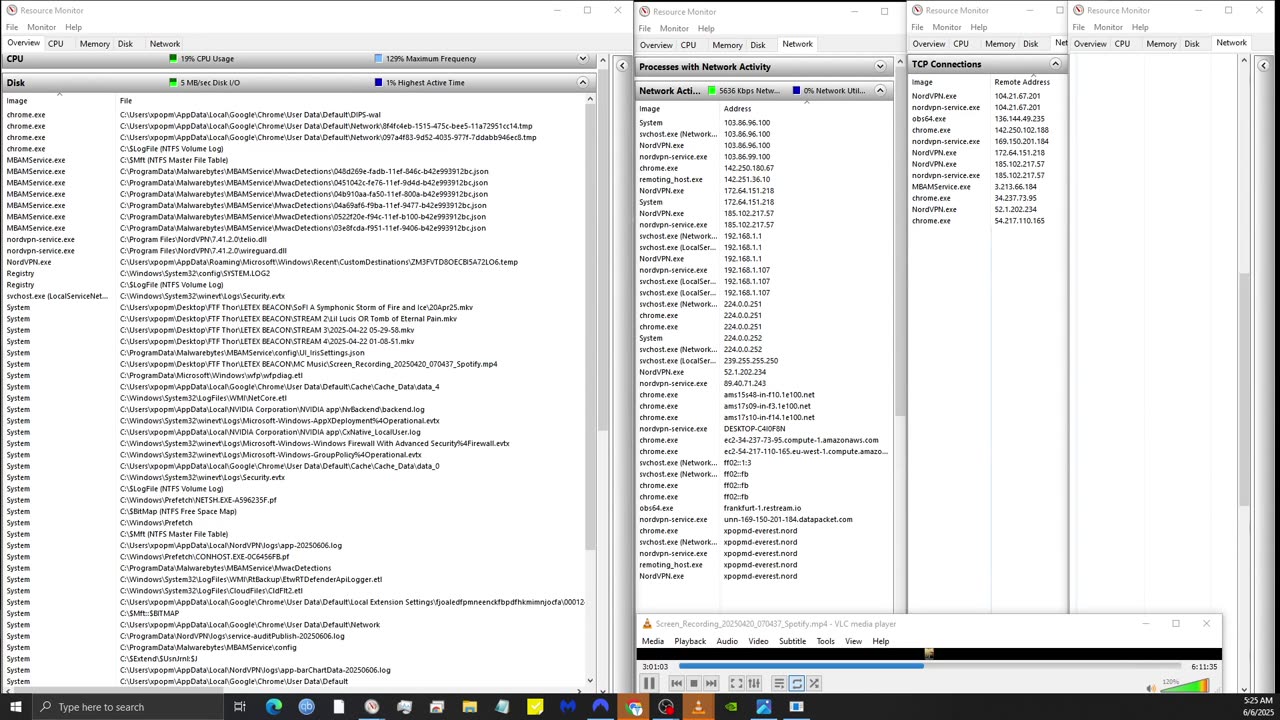This screenshot has height=720, width=1280.
Task: Open Task View from the taskbar
Action: [240, 707]
